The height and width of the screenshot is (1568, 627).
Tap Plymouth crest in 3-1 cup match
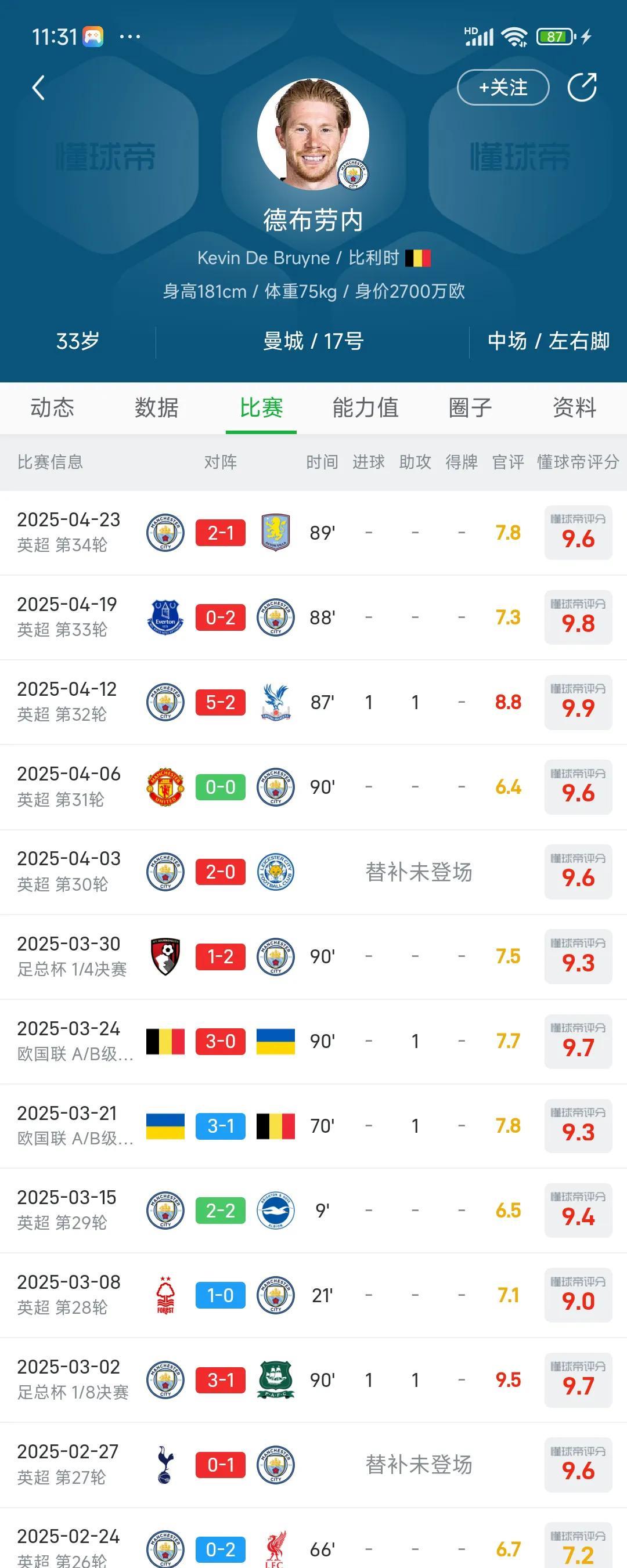(x=276, y=1380)
